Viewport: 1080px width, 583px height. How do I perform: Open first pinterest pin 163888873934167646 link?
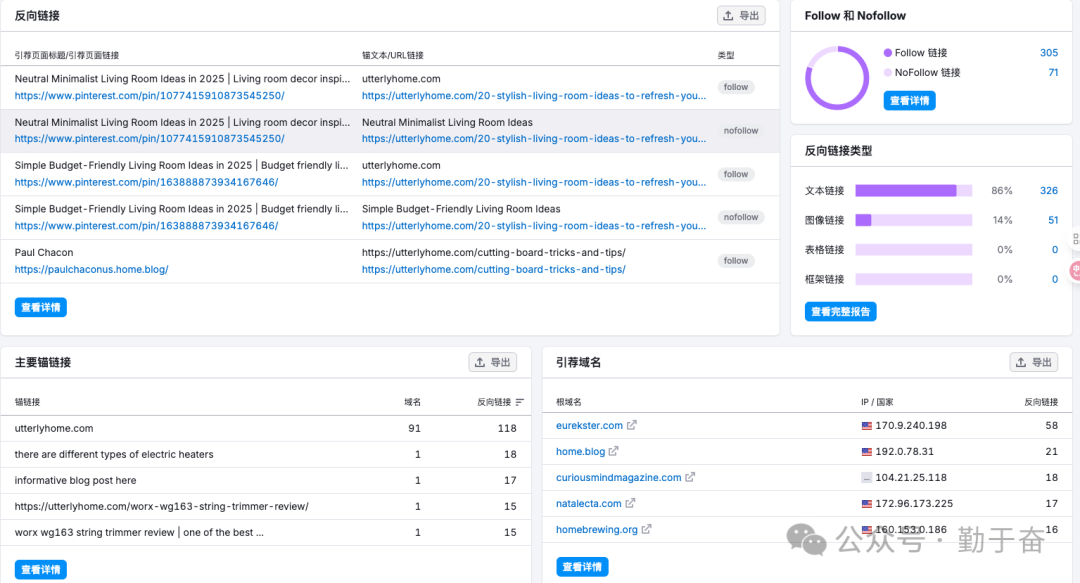(x=146, y=183)
